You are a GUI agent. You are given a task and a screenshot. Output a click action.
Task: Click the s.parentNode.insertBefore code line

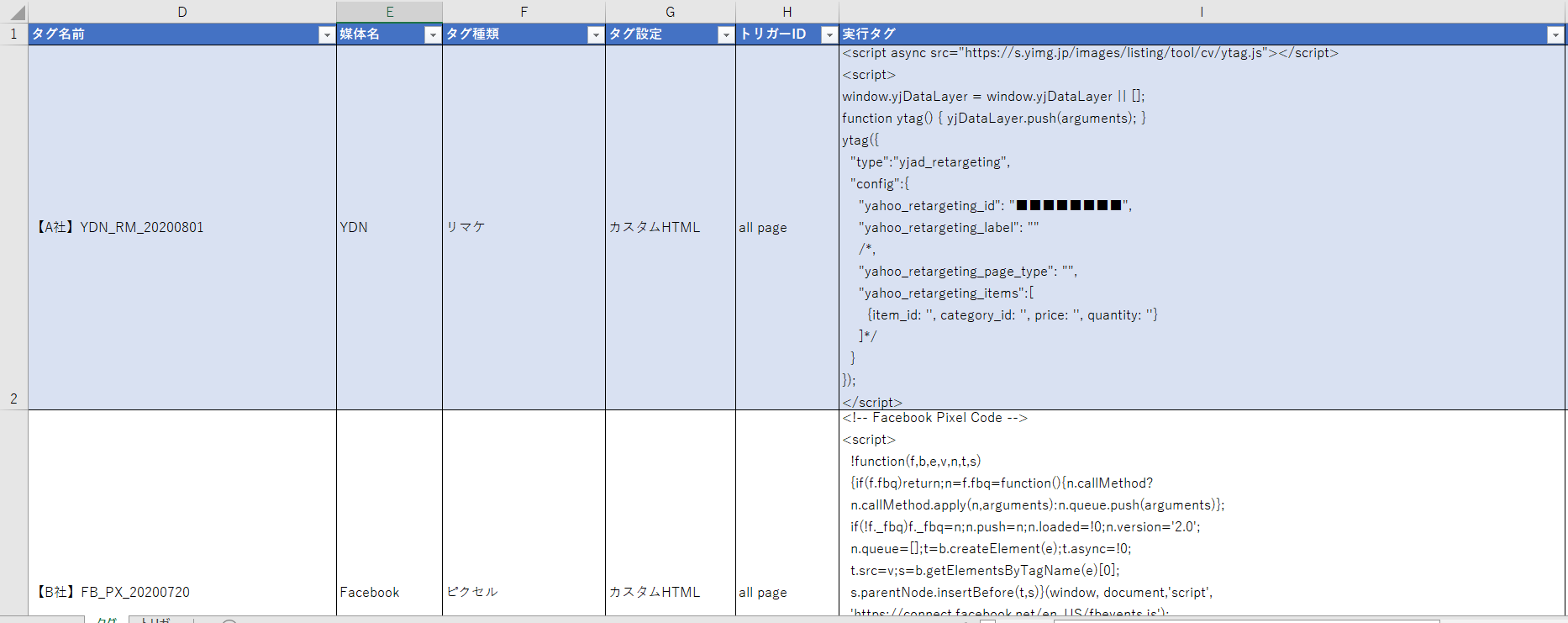1031,593
